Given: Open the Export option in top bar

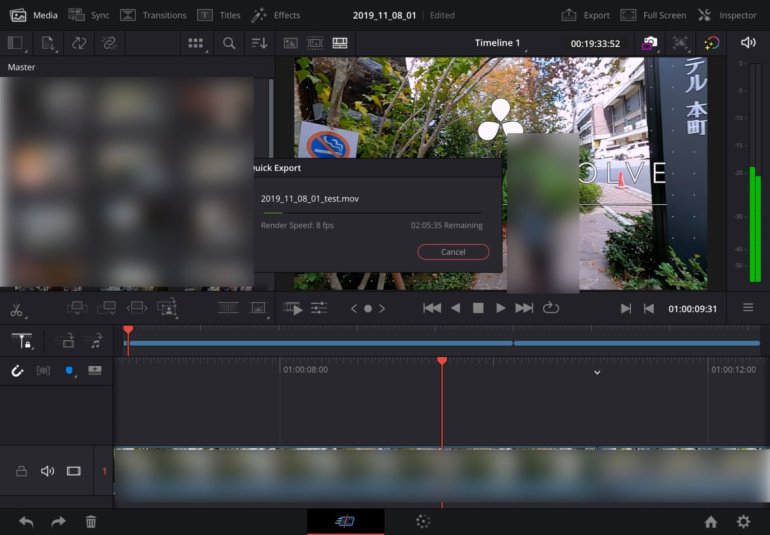Looking at the screenshot, I should (x=585, y=15).
